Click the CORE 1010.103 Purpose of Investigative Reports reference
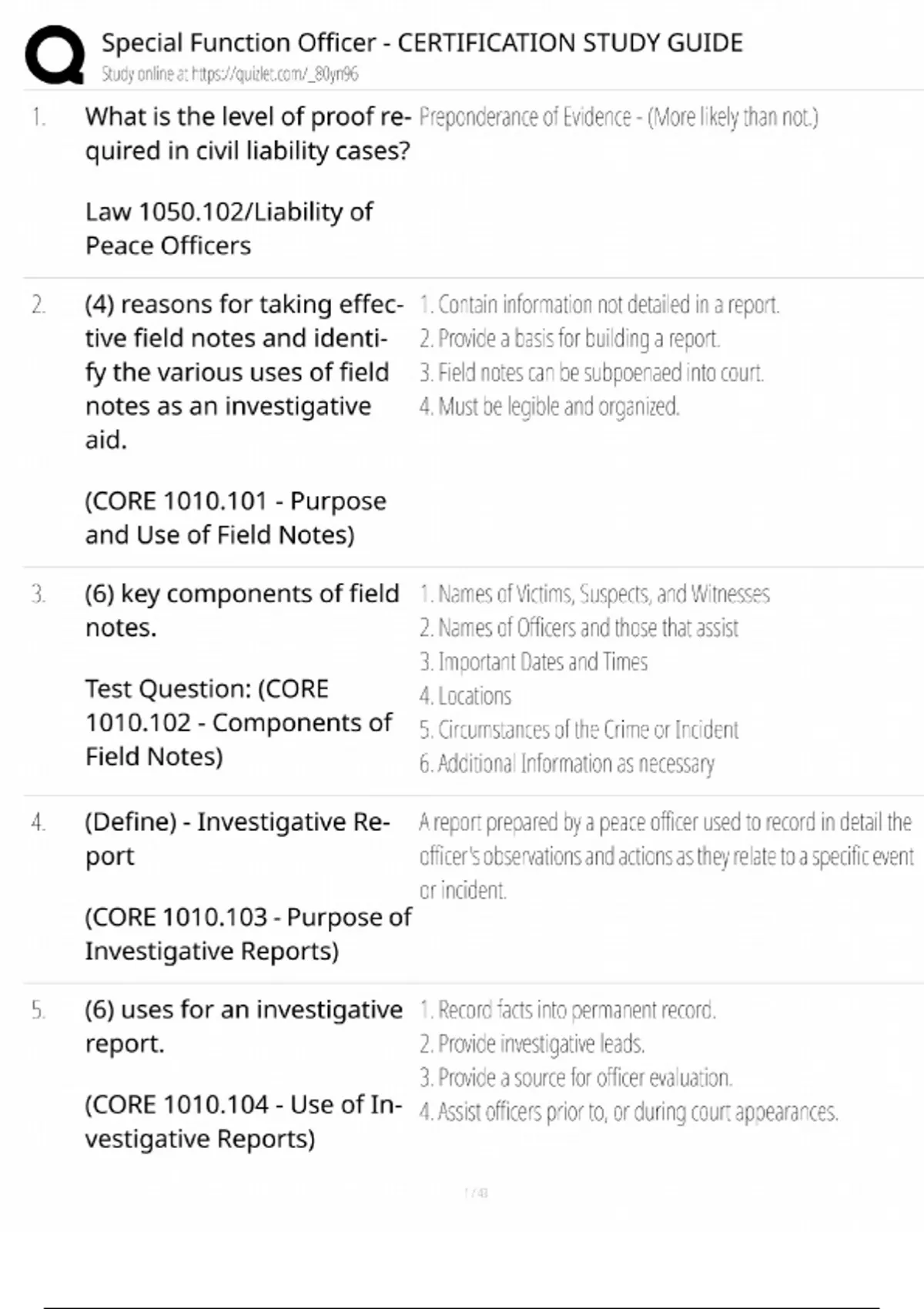 (247, 933)
